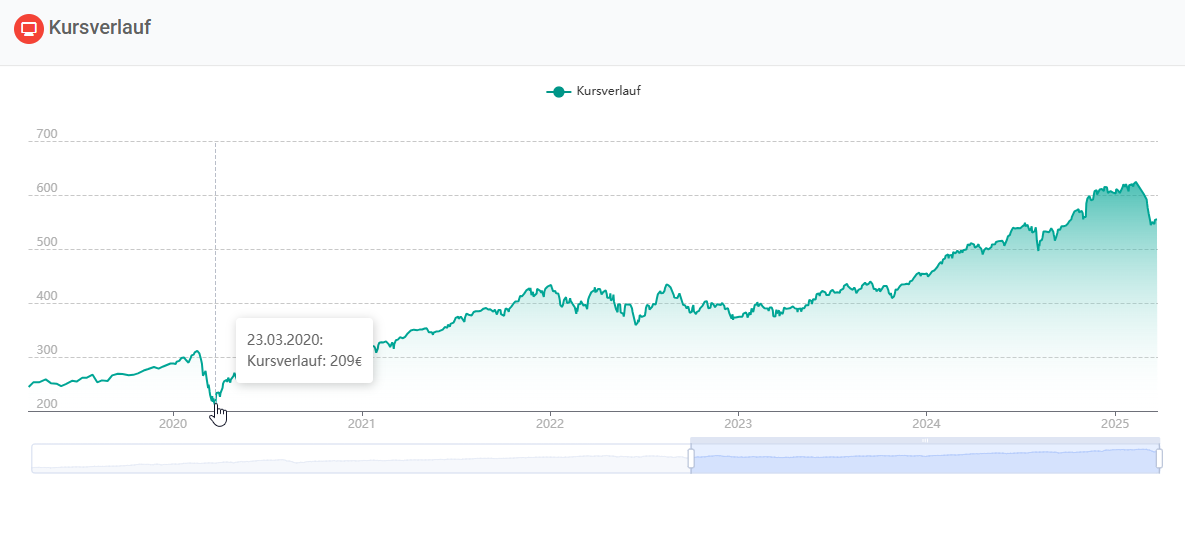Click the tooltip value Kursverlauf: 209€

point(305,361)
